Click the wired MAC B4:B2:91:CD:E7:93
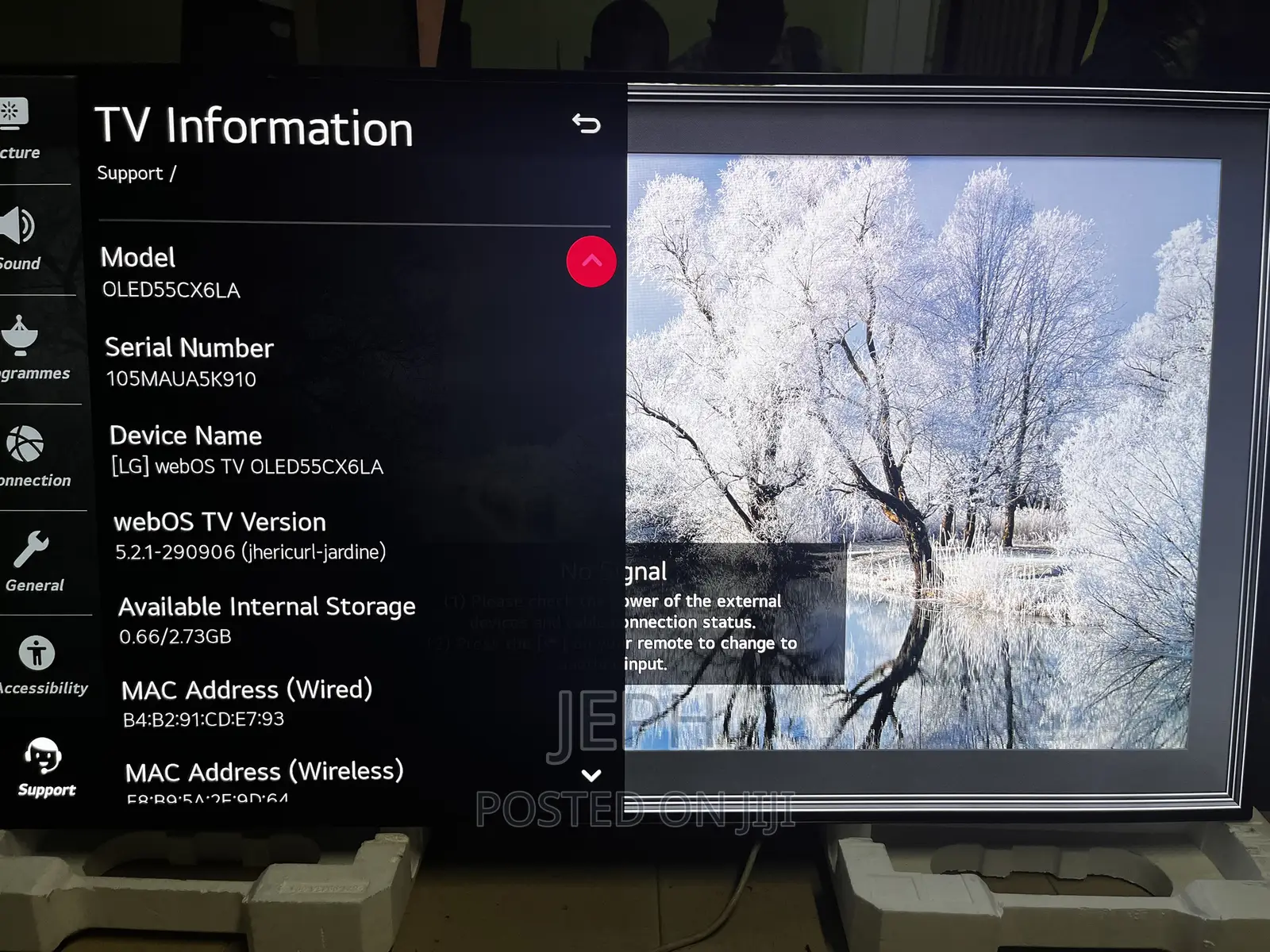 [203, 720]
